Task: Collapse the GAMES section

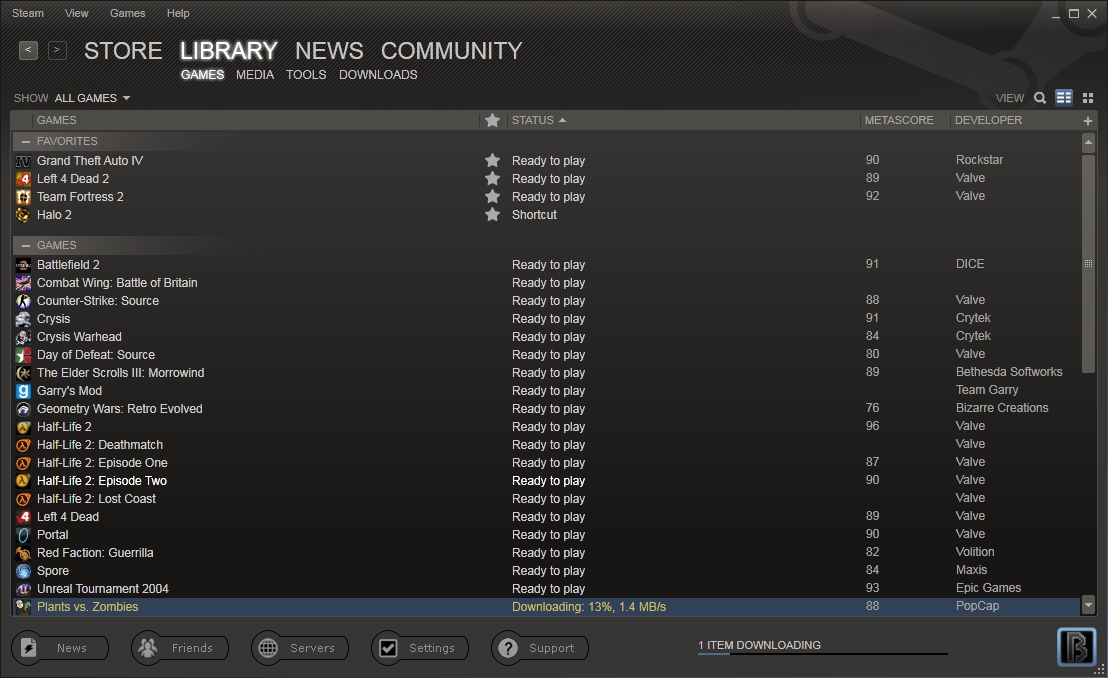Action: click(x=24, y=244)
